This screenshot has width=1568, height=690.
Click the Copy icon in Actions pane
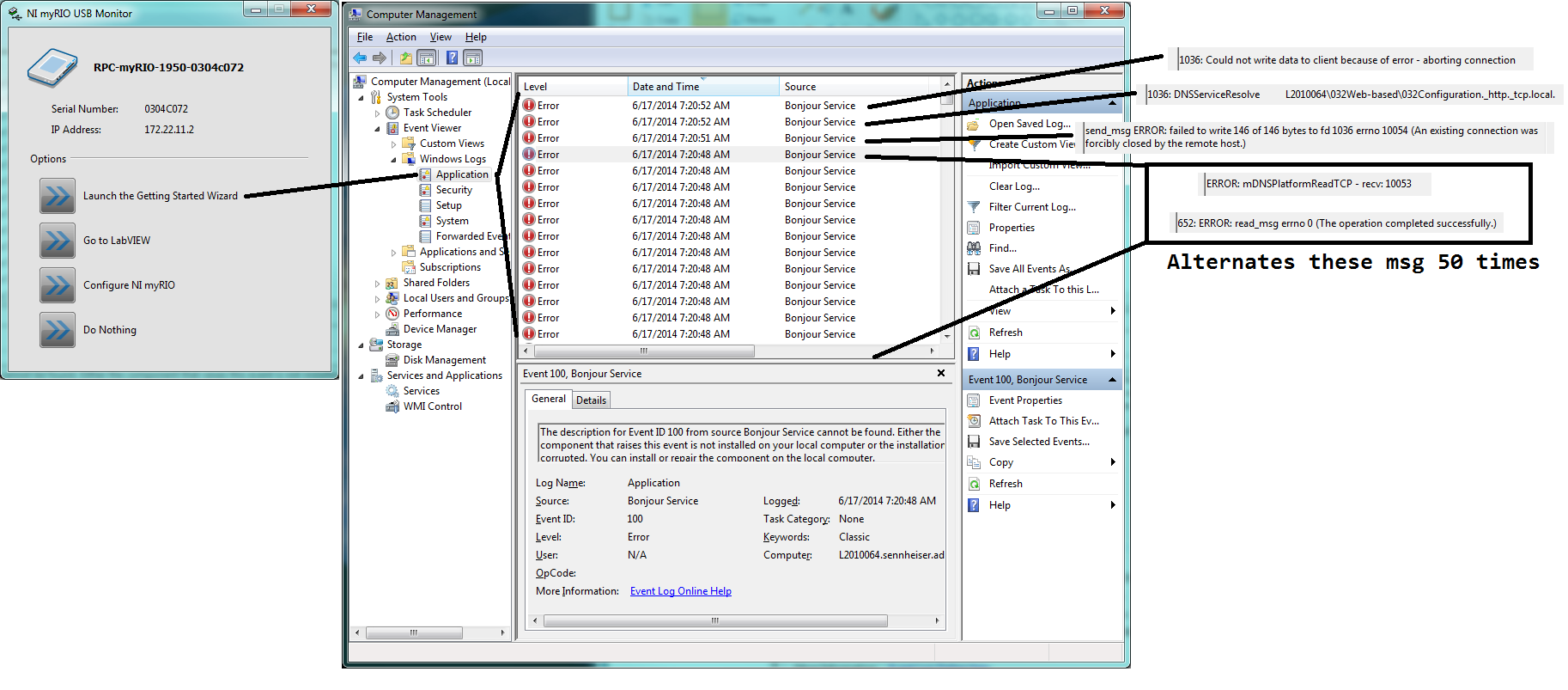coord(974,462)
